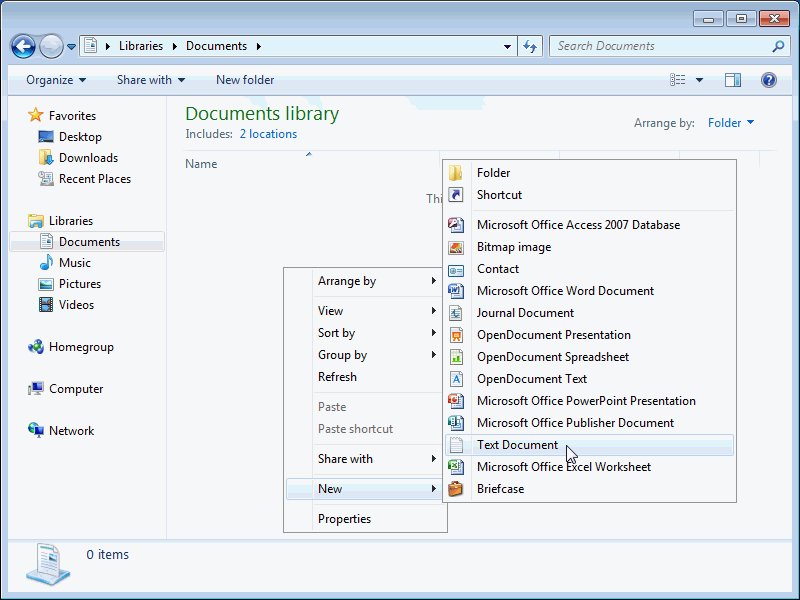Expand the arrow after Documents breadcrumb
This screenshot has height=600, width=800.
click(259, 46)
